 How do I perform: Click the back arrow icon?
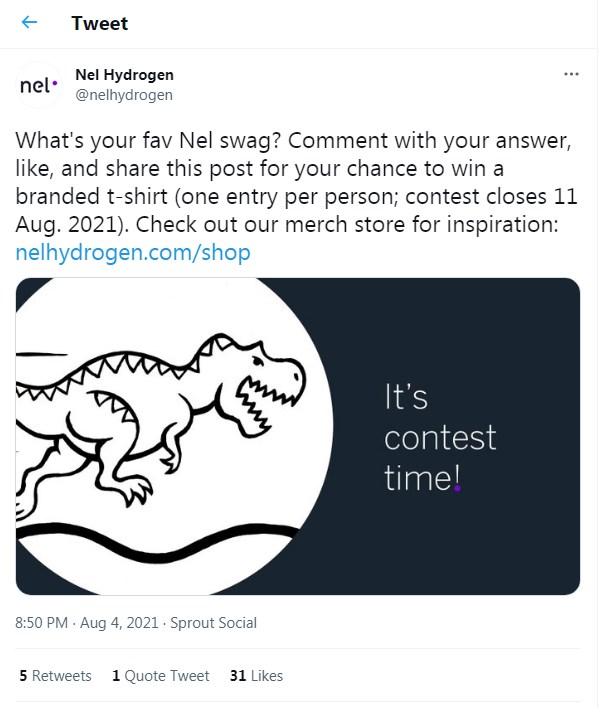[29, 23]
